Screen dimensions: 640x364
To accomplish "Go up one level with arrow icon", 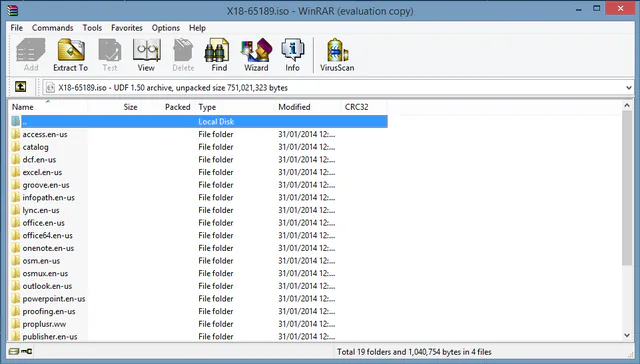I will 20,87.
